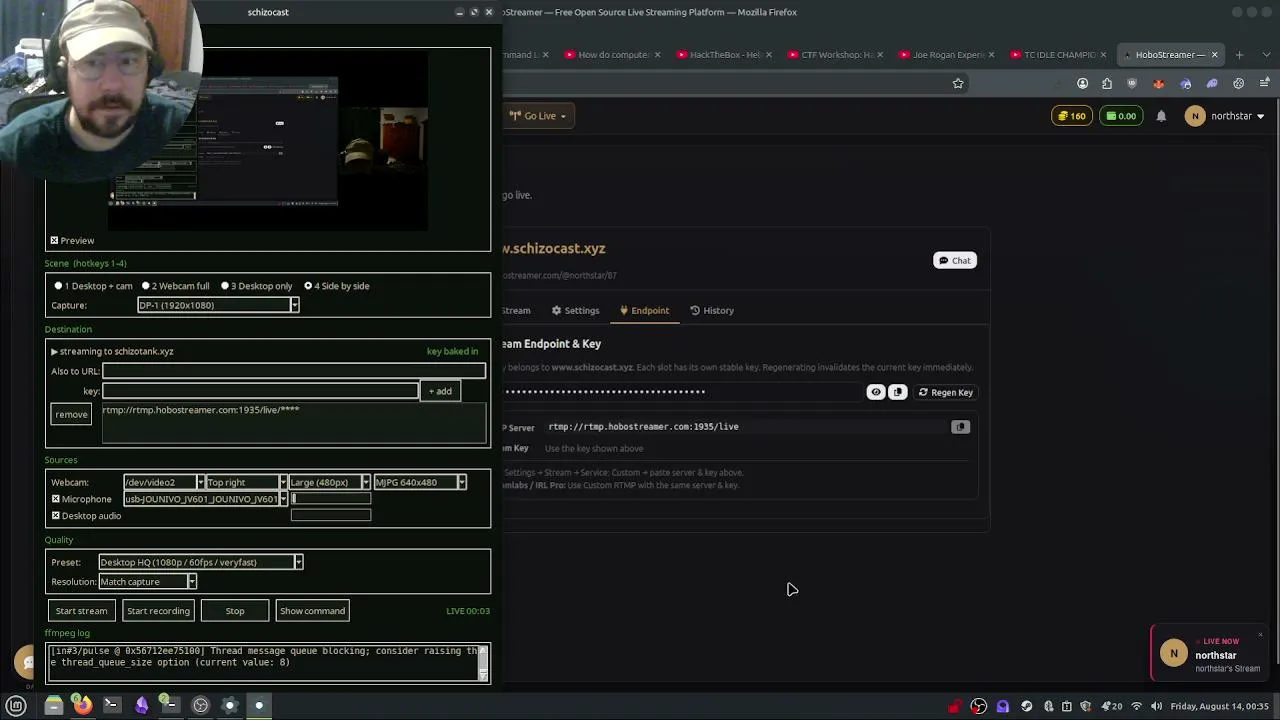Toggle the Desktop audio checkbox
The height and width of the screenshot is (720, 1280).
click(56, 516)
